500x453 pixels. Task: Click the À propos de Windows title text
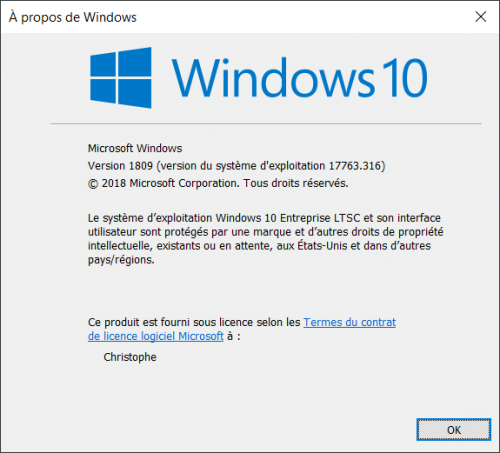[x=73, y=17]
